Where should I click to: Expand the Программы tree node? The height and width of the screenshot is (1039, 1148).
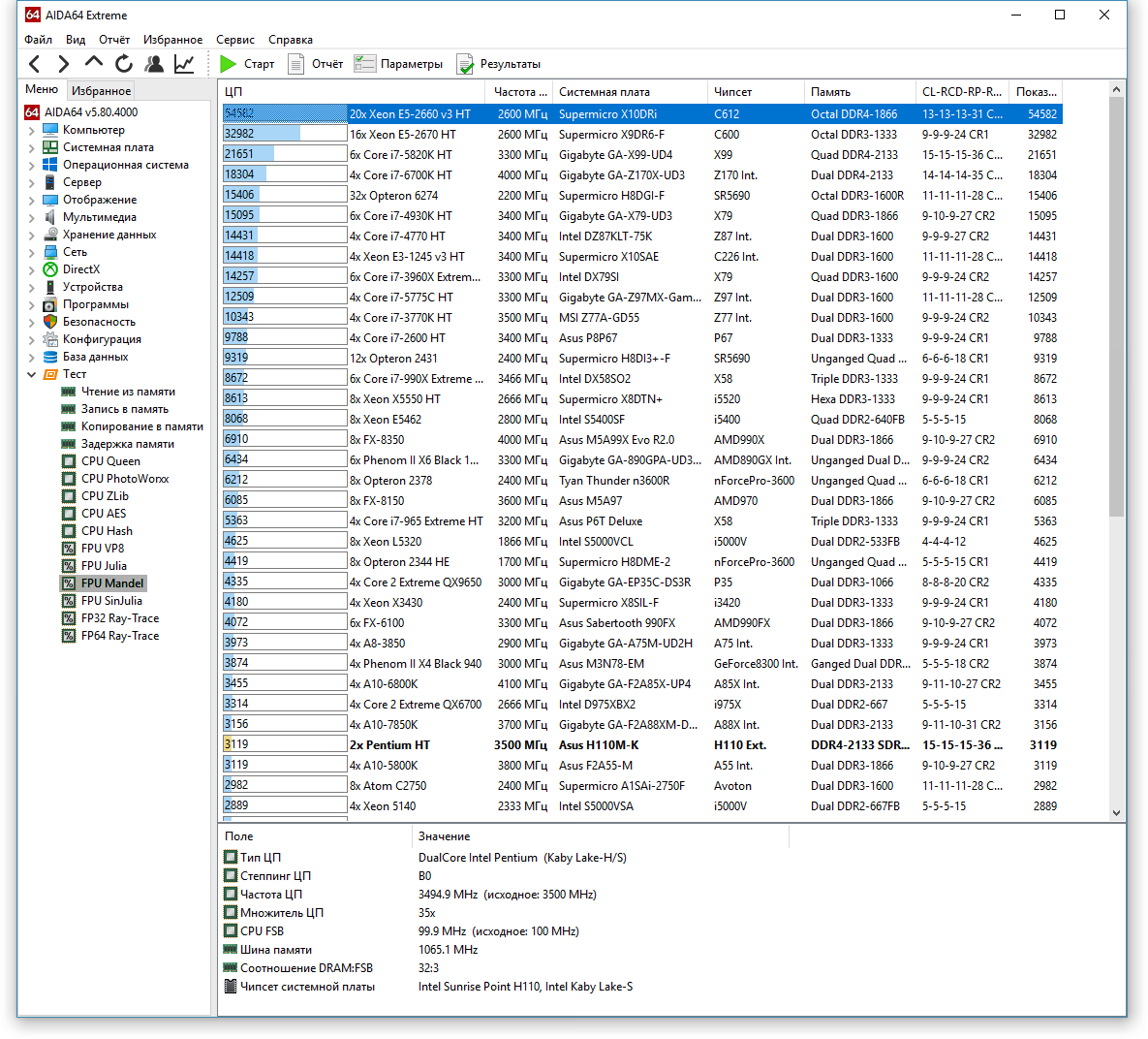31,304
